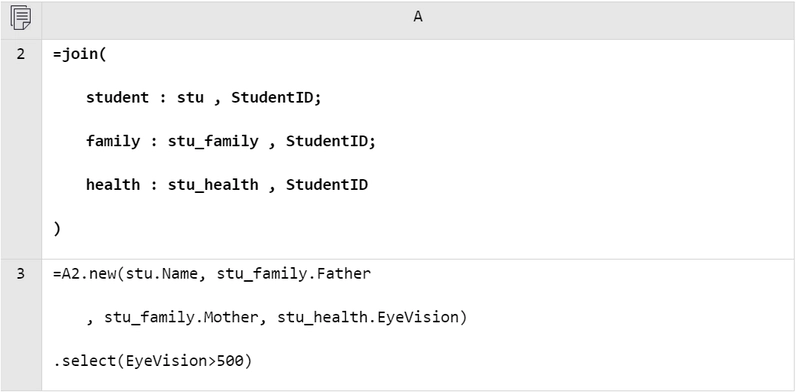The image size is (800, 392).
Task: Click the document icon in grid corner
Action: click(20, 18)
